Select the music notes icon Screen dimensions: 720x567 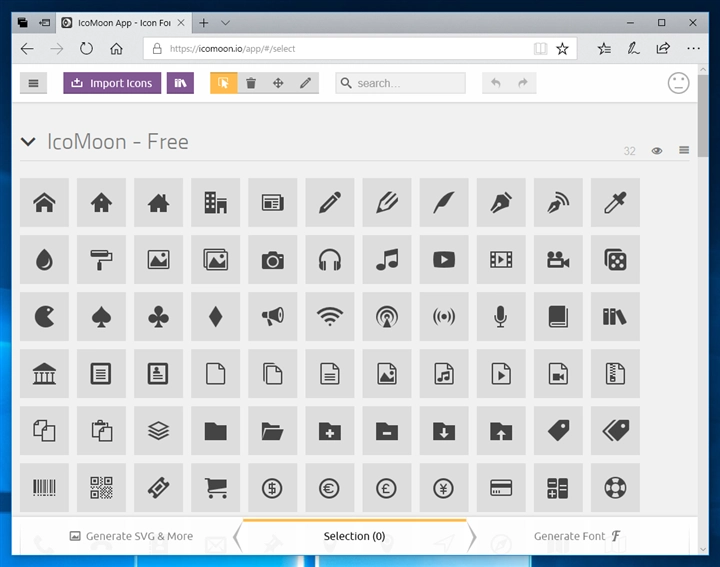tap(387, 259)
